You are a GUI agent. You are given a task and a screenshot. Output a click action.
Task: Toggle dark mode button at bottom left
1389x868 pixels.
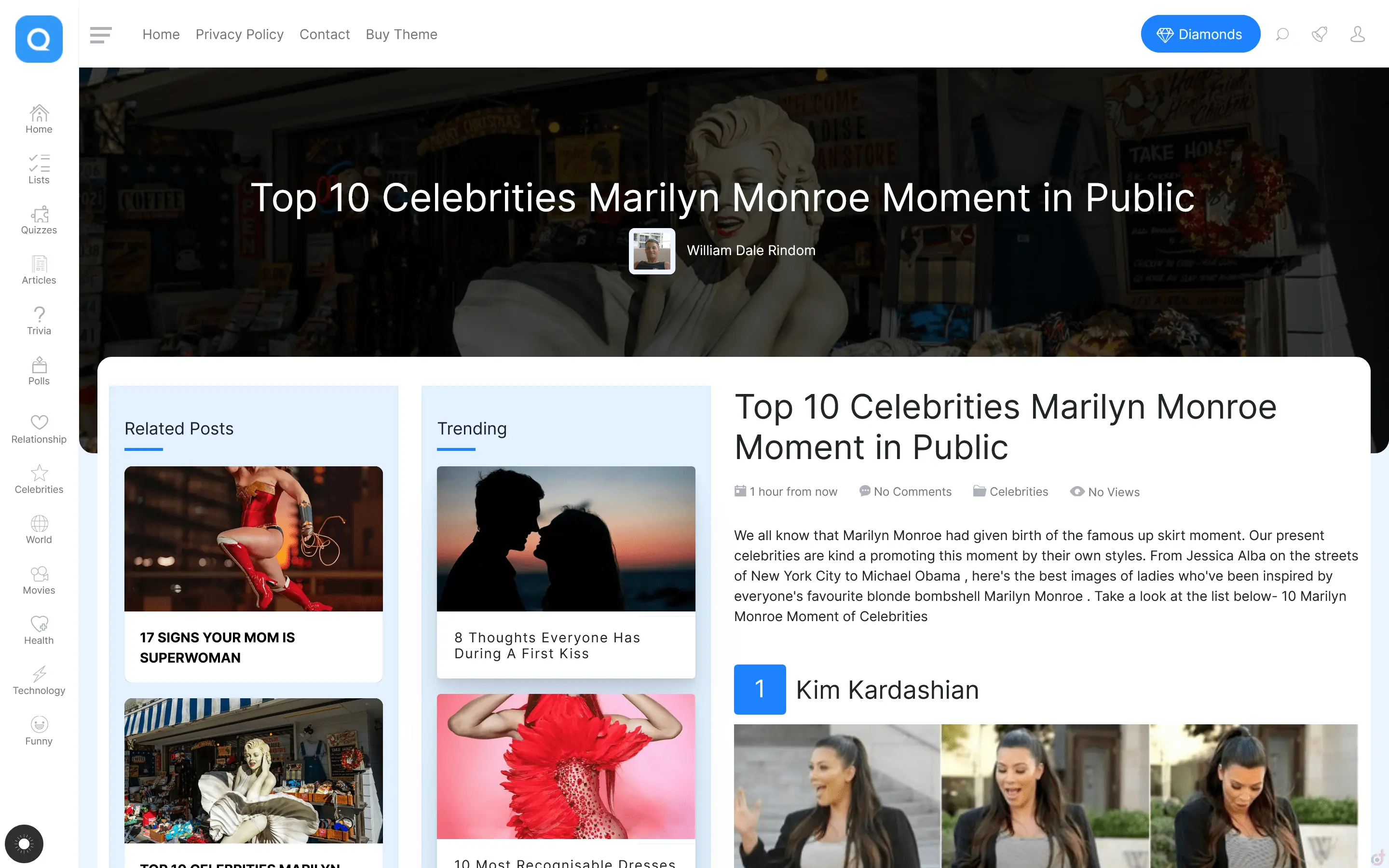[x=24, y=843]
